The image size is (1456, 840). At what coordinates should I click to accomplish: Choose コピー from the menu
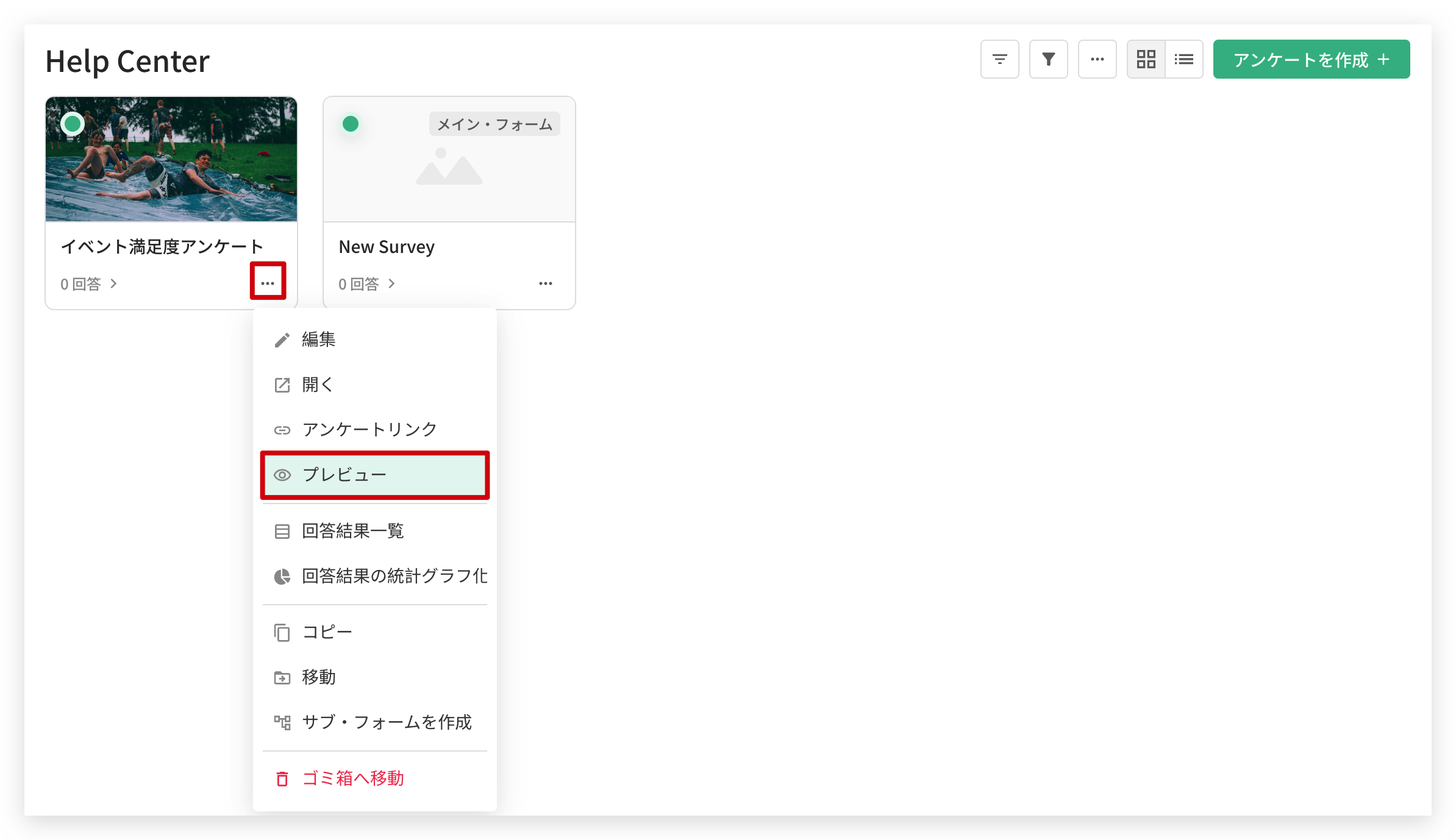375,632
